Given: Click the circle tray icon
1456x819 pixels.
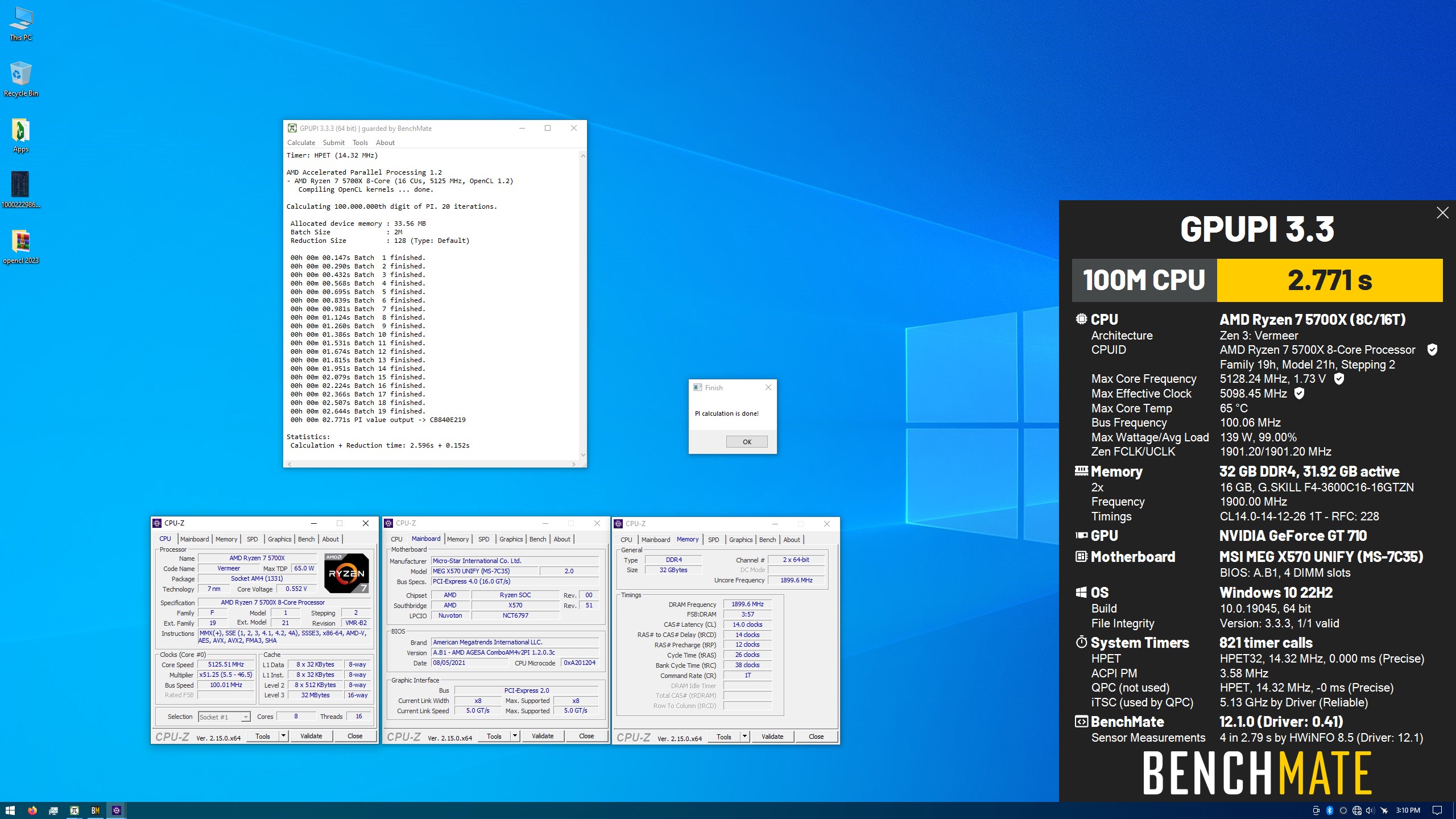Looking at the screenshot, I should [1343, 810].
